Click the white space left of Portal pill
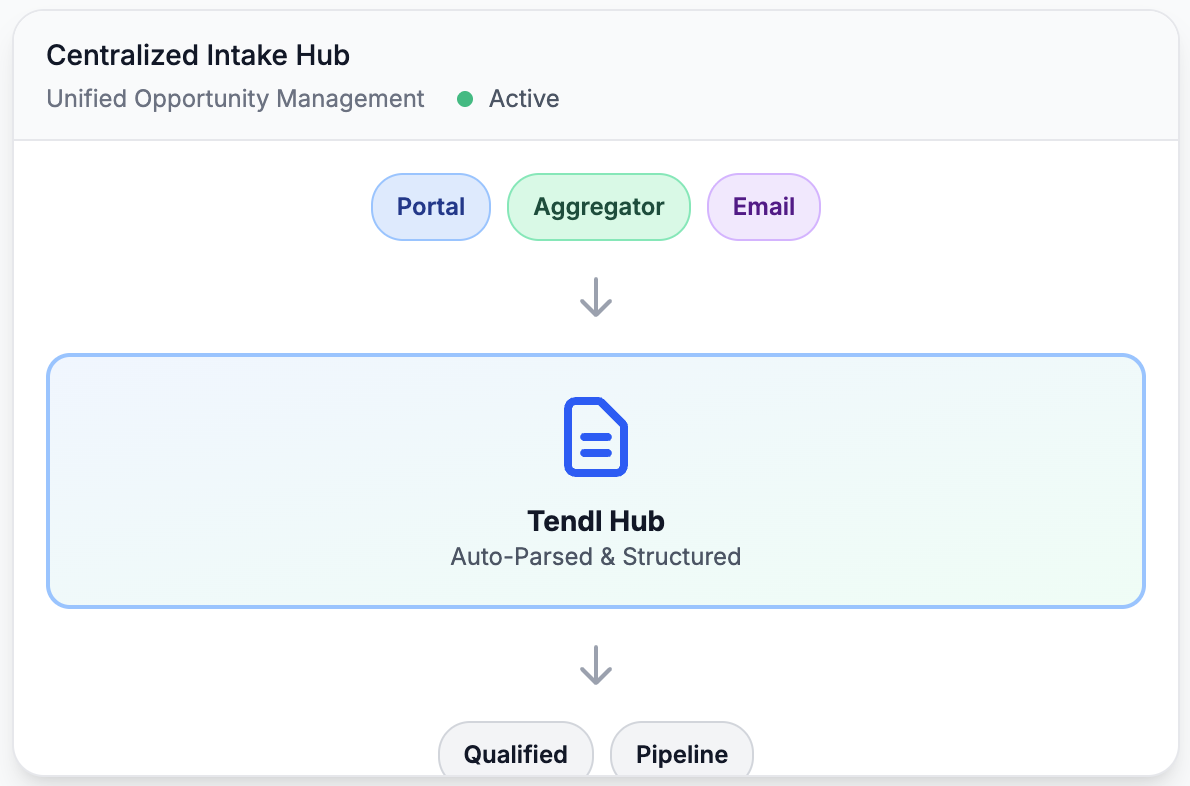Screen dimensions: 1190x786 click(197, 206)
